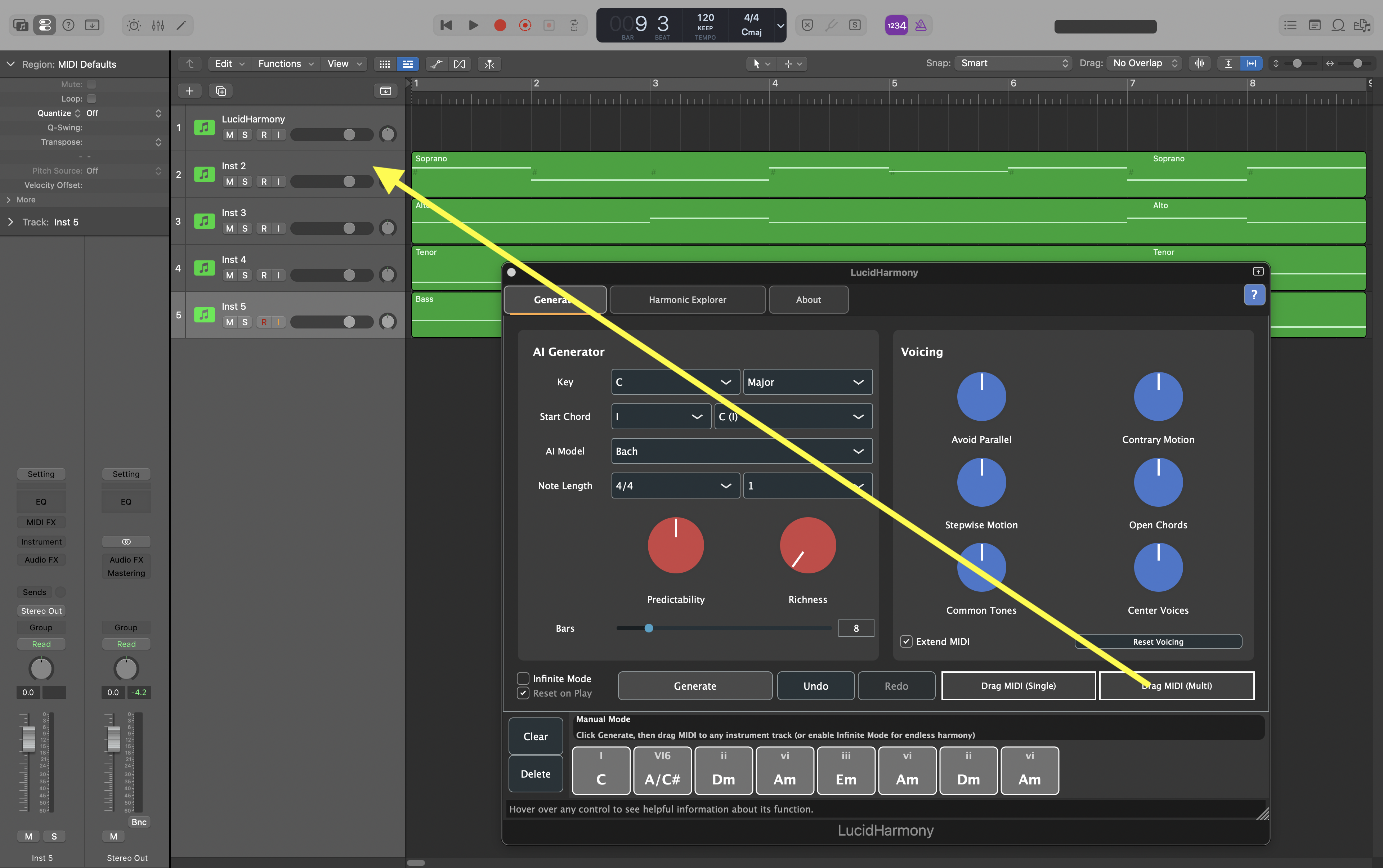The image size is (1383, 868).
Task: Open the AI Model Bach dropdown
Action: pyautogui.click(x=742, y=451)
